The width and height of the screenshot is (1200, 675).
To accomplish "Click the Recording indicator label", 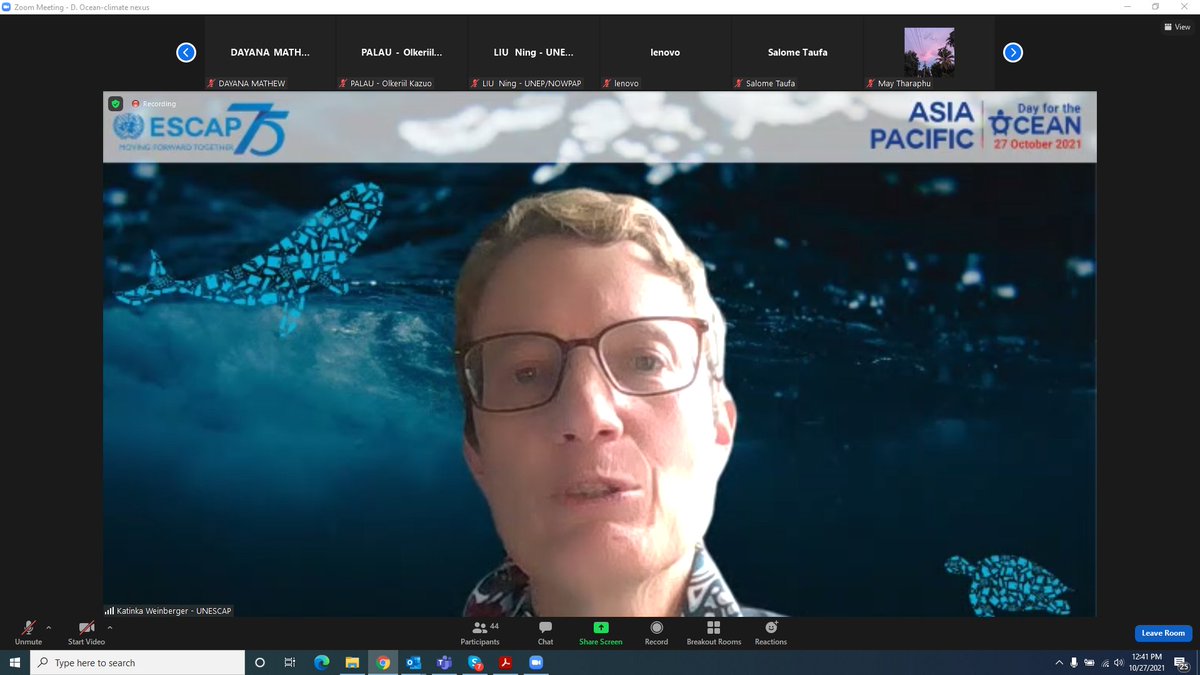I will (x=153, y=104).
